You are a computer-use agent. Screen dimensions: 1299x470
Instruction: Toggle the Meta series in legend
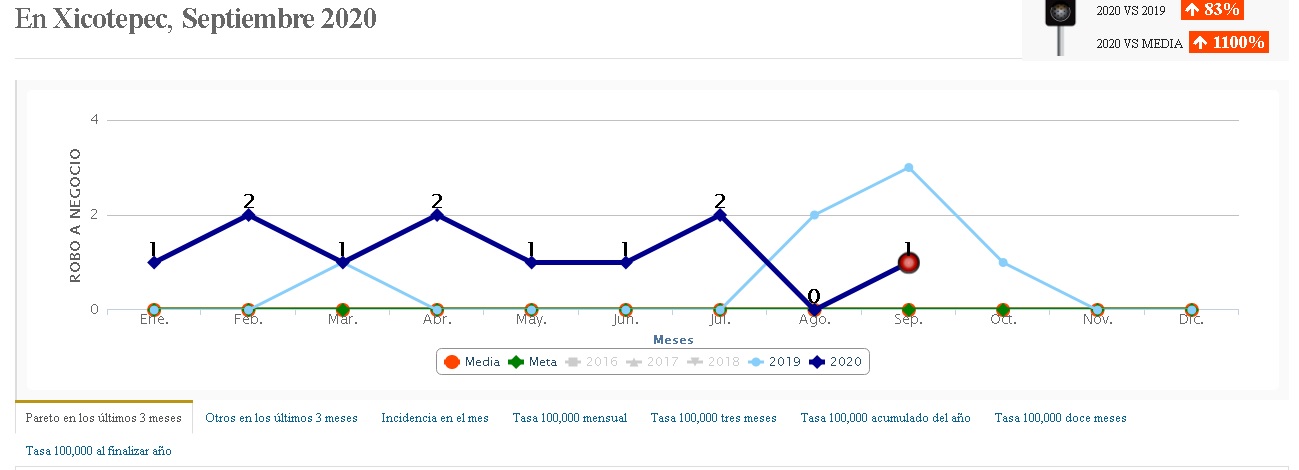[533, 362]
